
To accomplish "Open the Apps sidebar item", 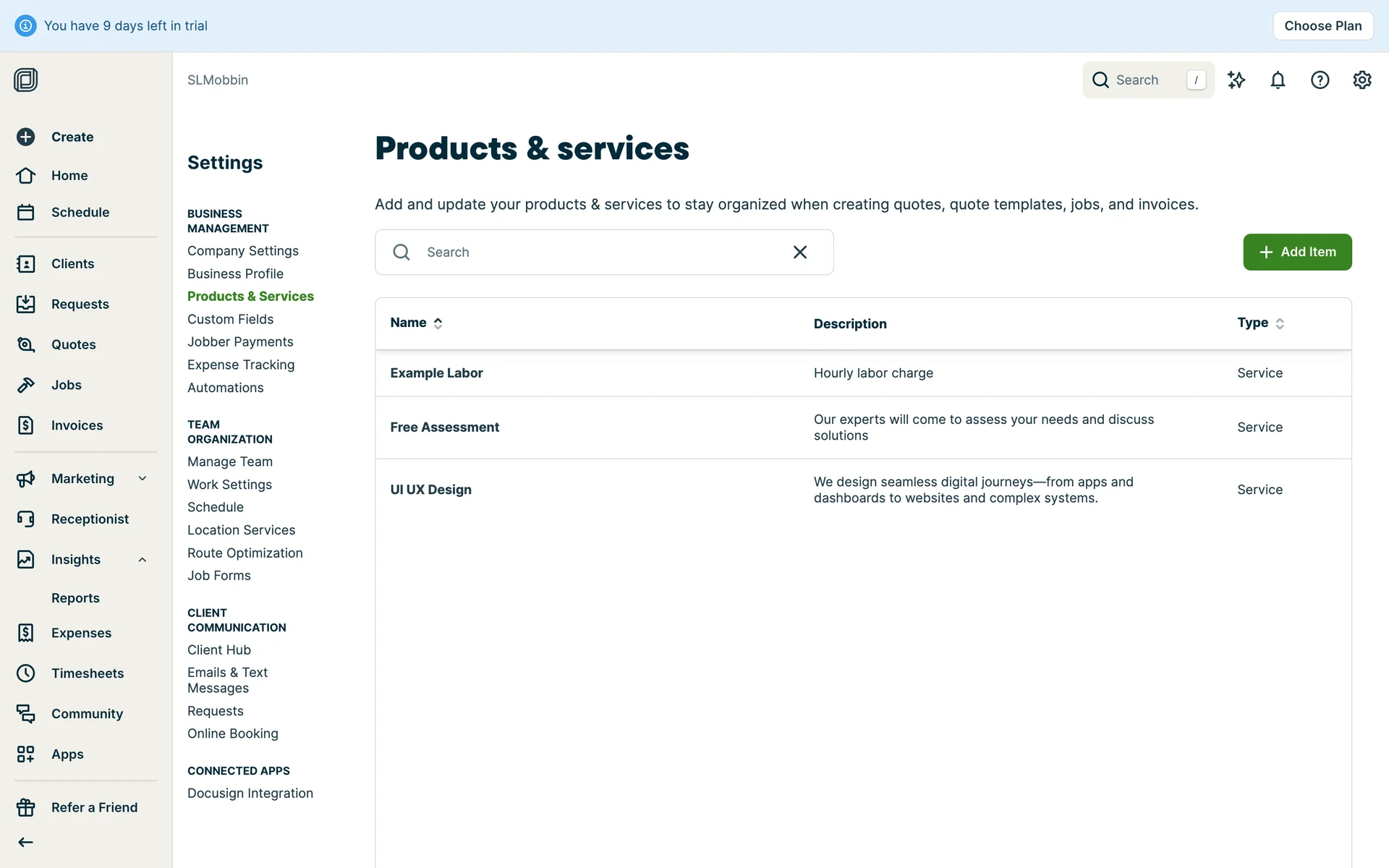I will click(x=67, y=754).
